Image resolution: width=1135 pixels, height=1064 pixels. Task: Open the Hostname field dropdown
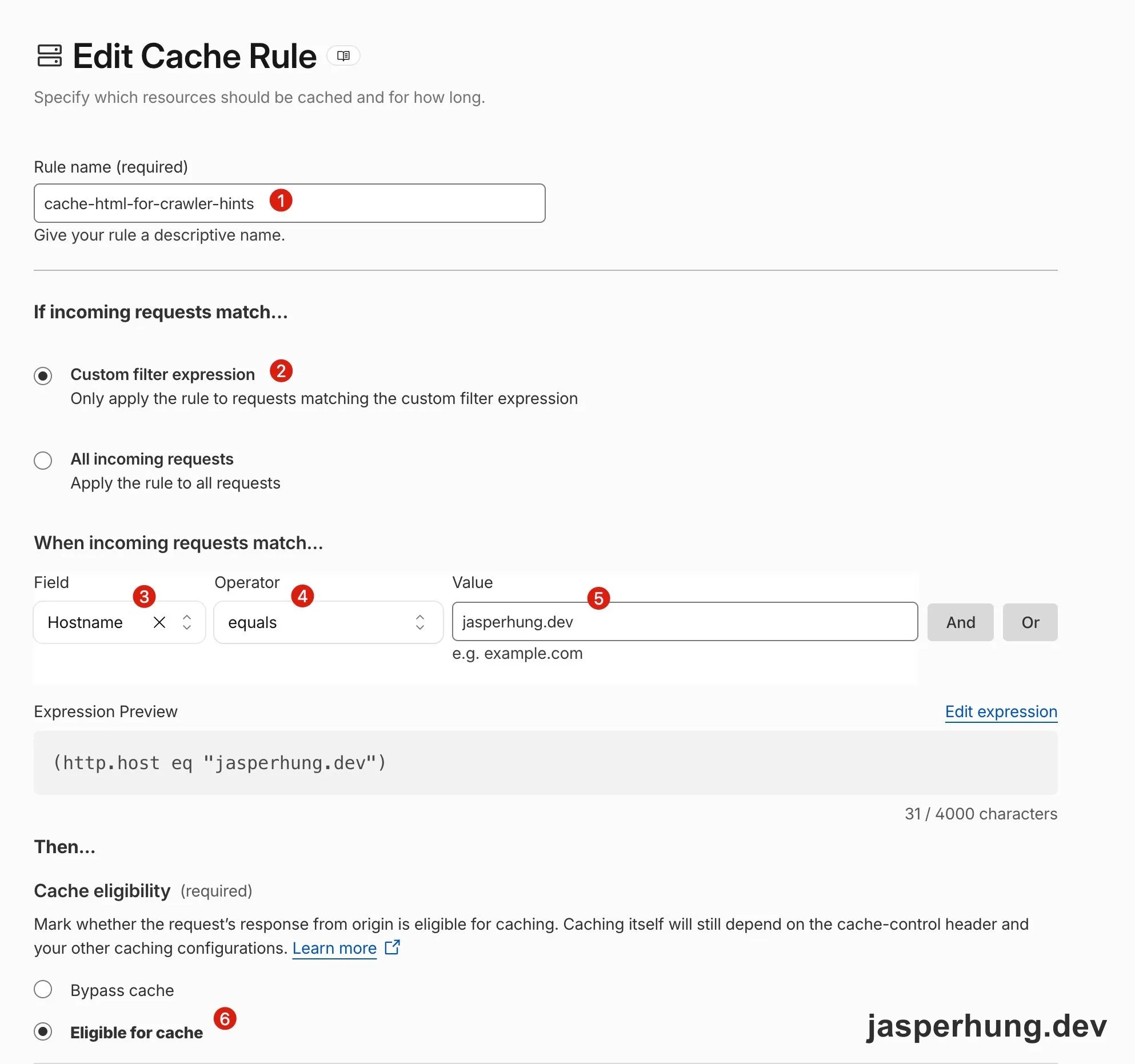[119, 622]
